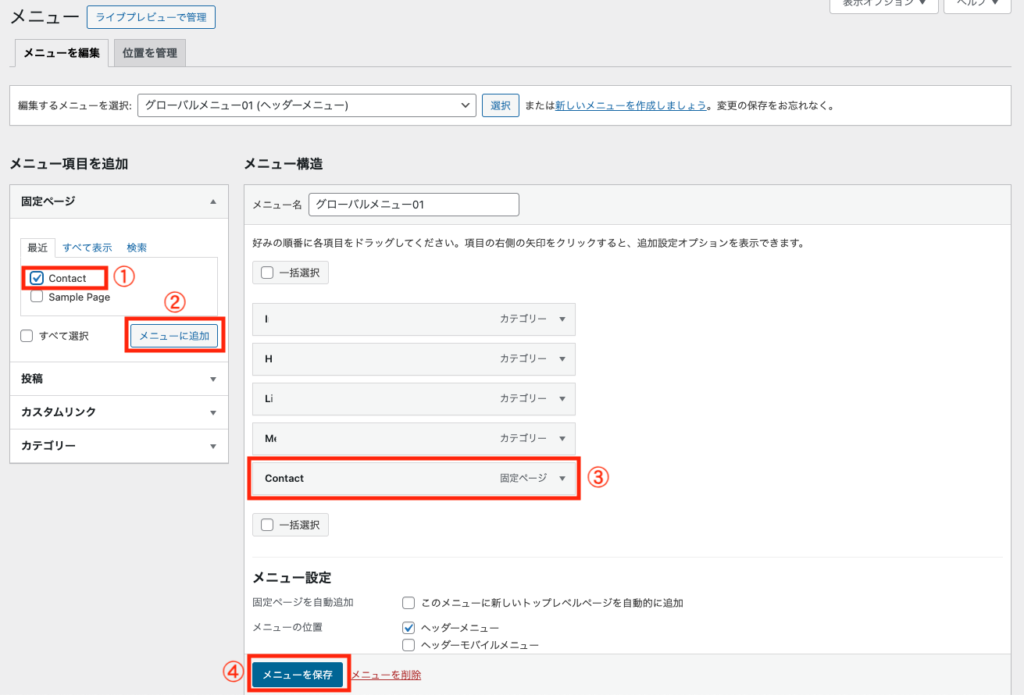Image resolution: width=1024 pixels, height=695 pixels.
Task: Open the 検索 tab in 固定ページ
Action: [x=136, y=248]
